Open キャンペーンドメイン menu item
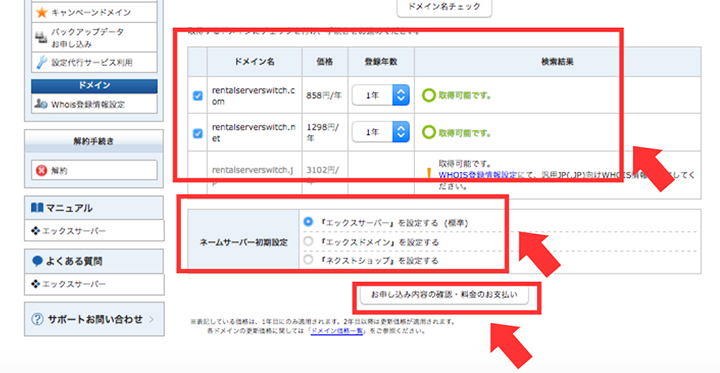This screenshot has width=720, height=373. pos(94,12)
